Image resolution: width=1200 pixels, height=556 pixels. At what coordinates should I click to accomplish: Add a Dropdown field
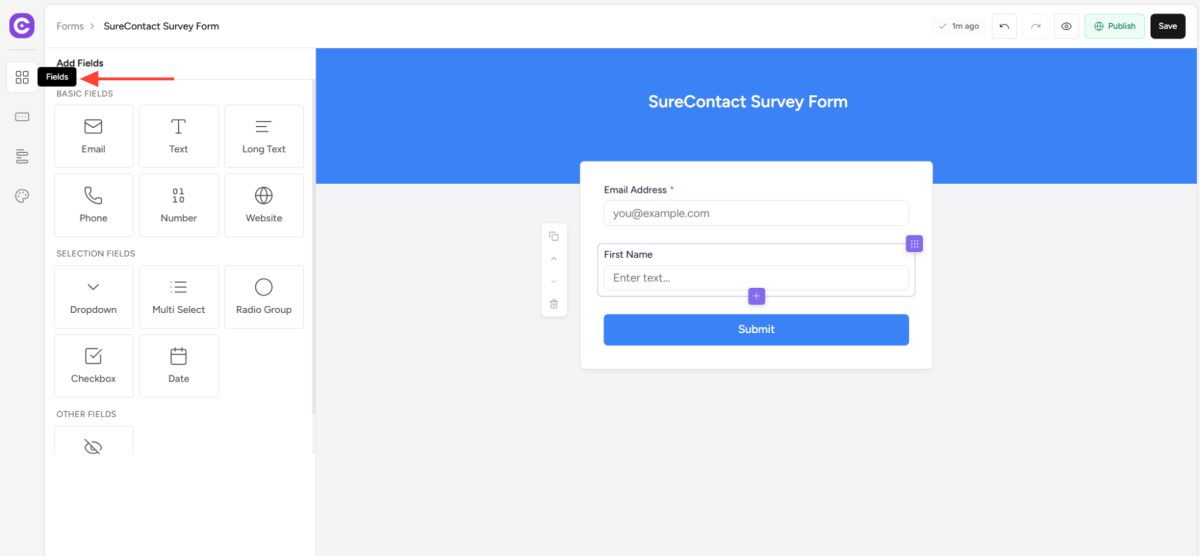click(93, 296)
